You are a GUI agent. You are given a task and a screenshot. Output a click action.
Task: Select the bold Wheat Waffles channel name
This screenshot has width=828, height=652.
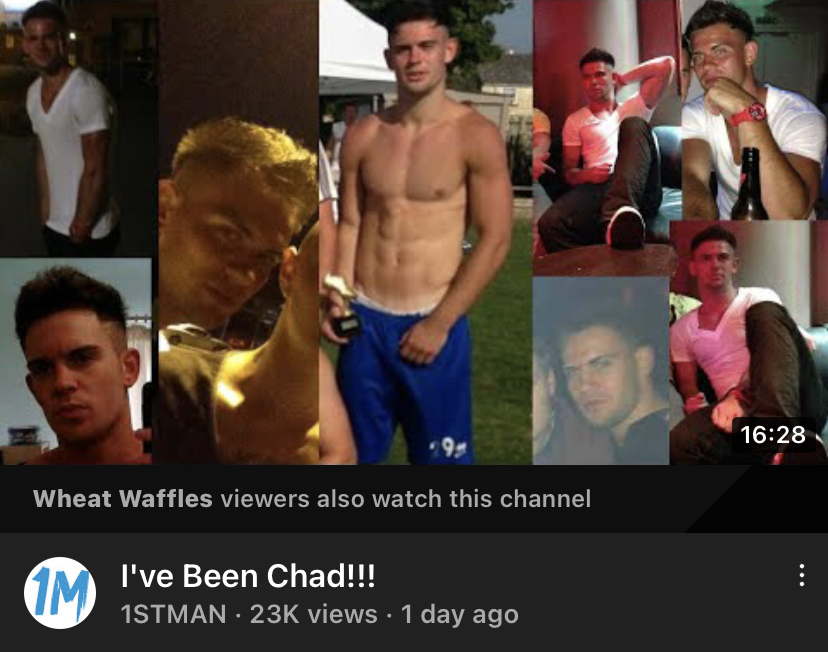click(x=123, y=498)
